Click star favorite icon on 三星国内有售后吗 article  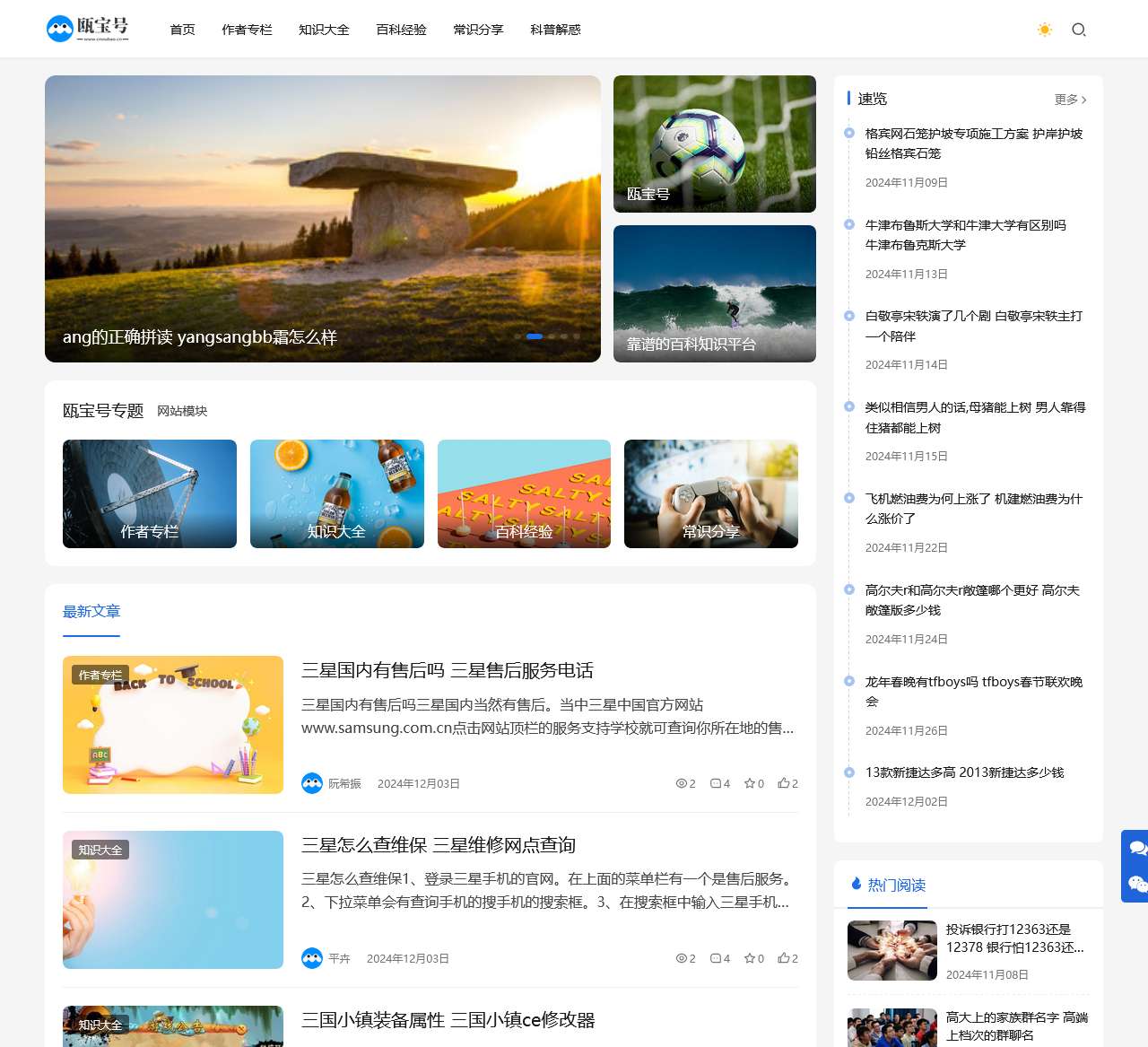[749, 783]
